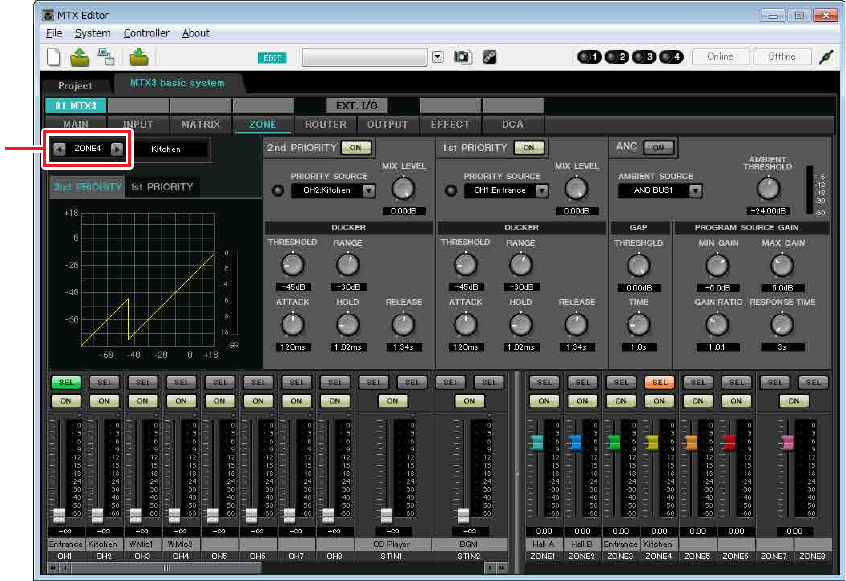Screen dimensions: 846x581
Task: Open the System menu
Action: [x=92, y=33]
